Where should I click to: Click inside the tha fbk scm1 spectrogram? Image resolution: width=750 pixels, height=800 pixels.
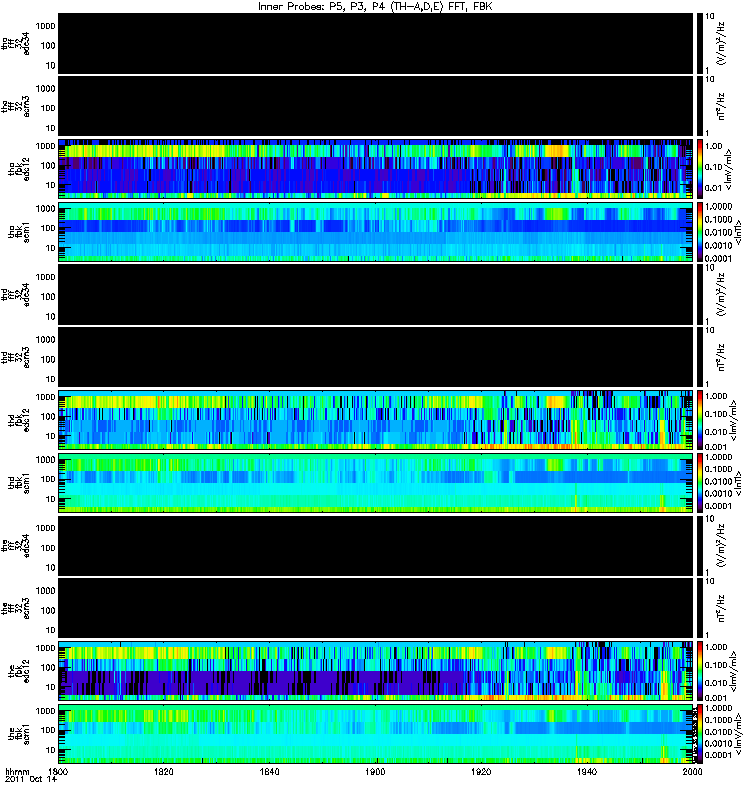(x=376, y=232)
